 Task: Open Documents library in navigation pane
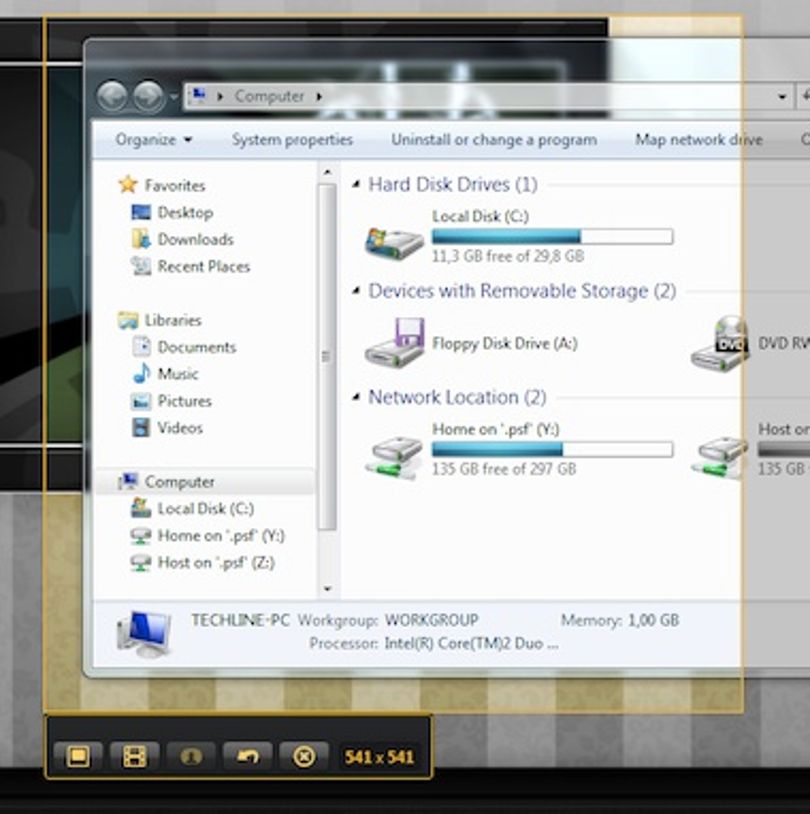tap(196, 347)
